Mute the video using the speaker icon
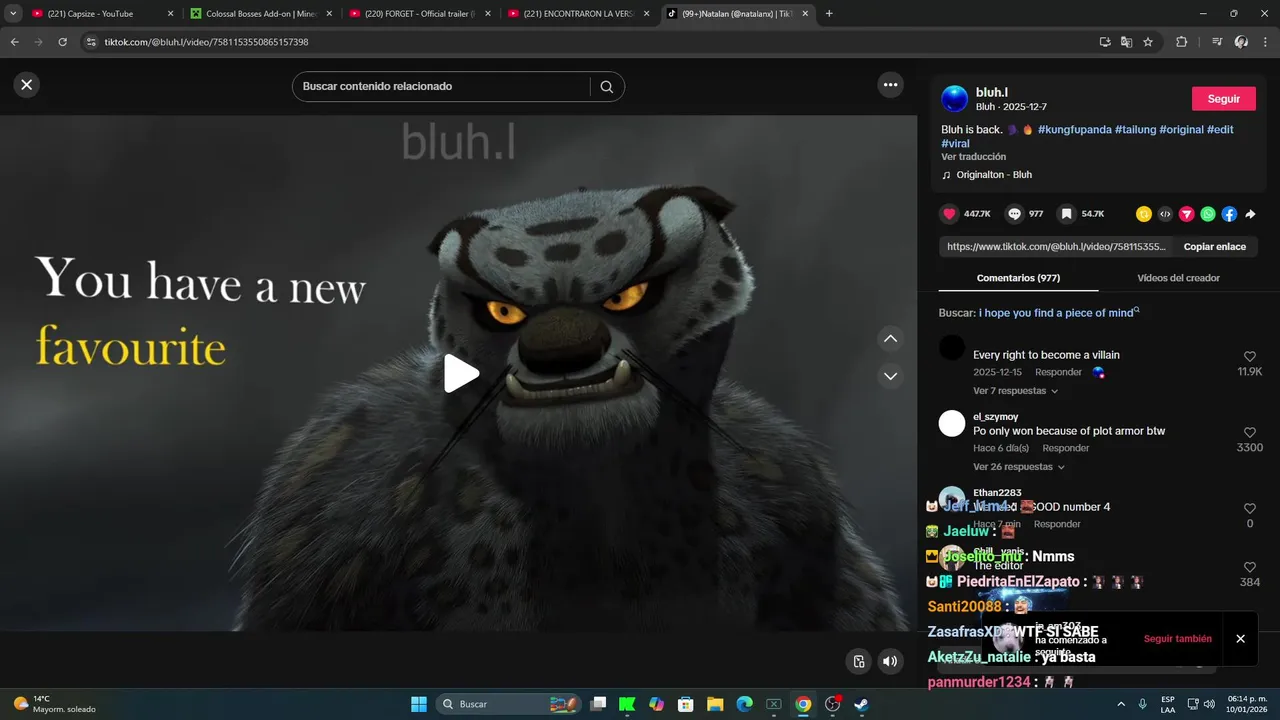 (x=889, y=661)
